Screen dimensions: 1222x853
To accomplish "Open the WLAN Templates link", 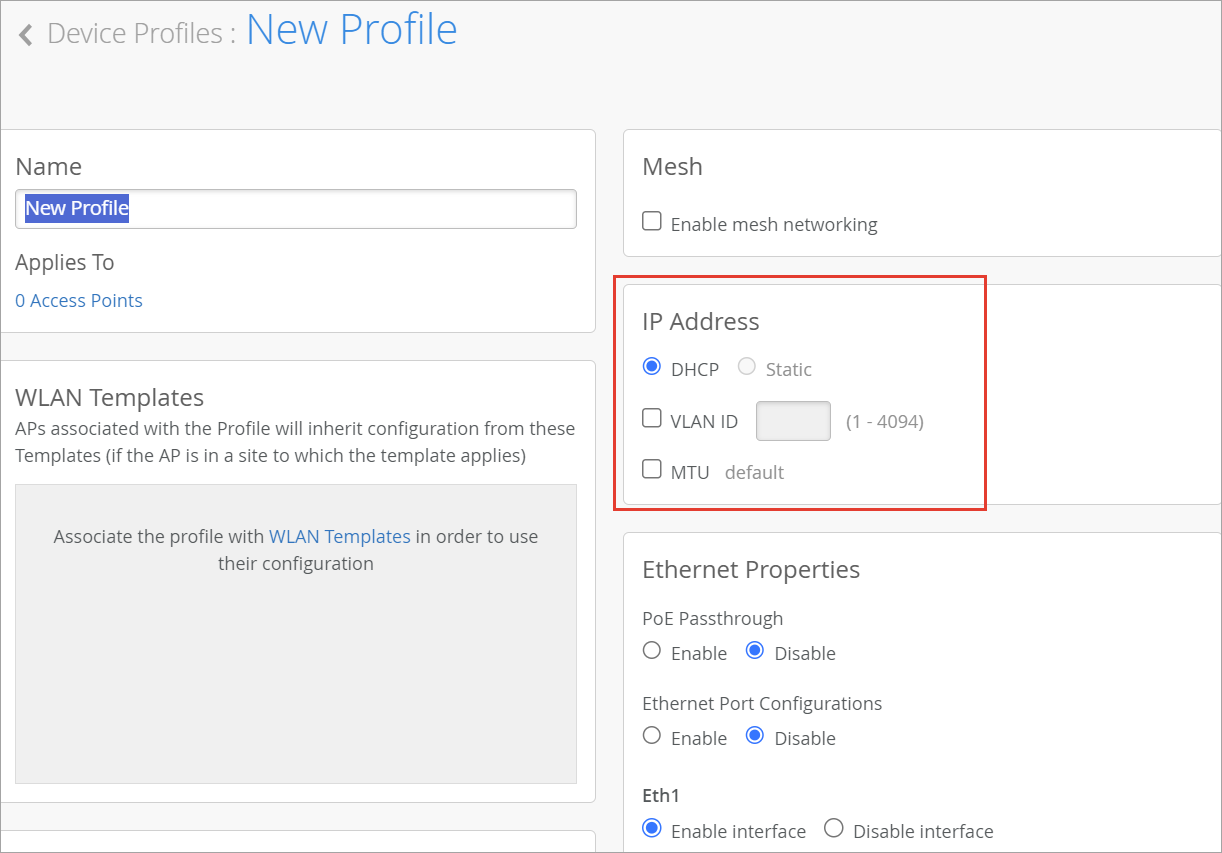I will click(340, 537).
